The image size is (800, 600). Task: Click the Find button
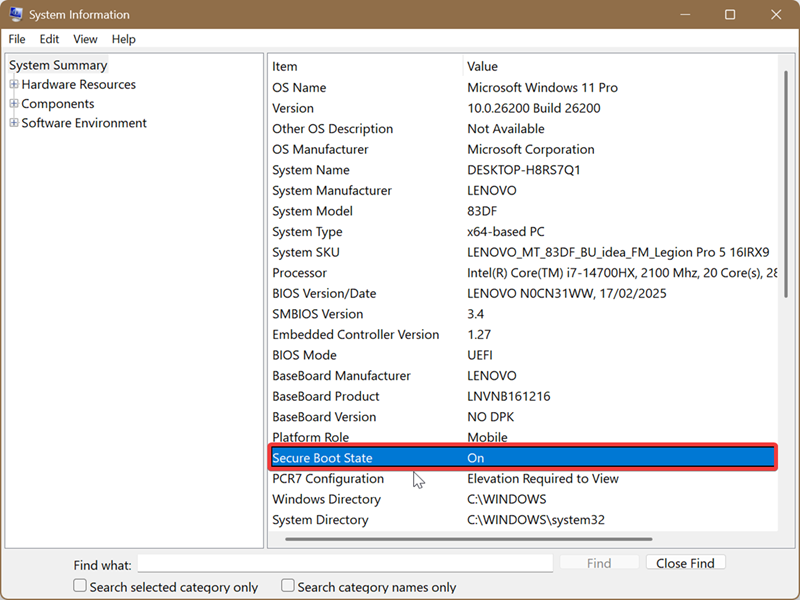click(x=599, y=563)
